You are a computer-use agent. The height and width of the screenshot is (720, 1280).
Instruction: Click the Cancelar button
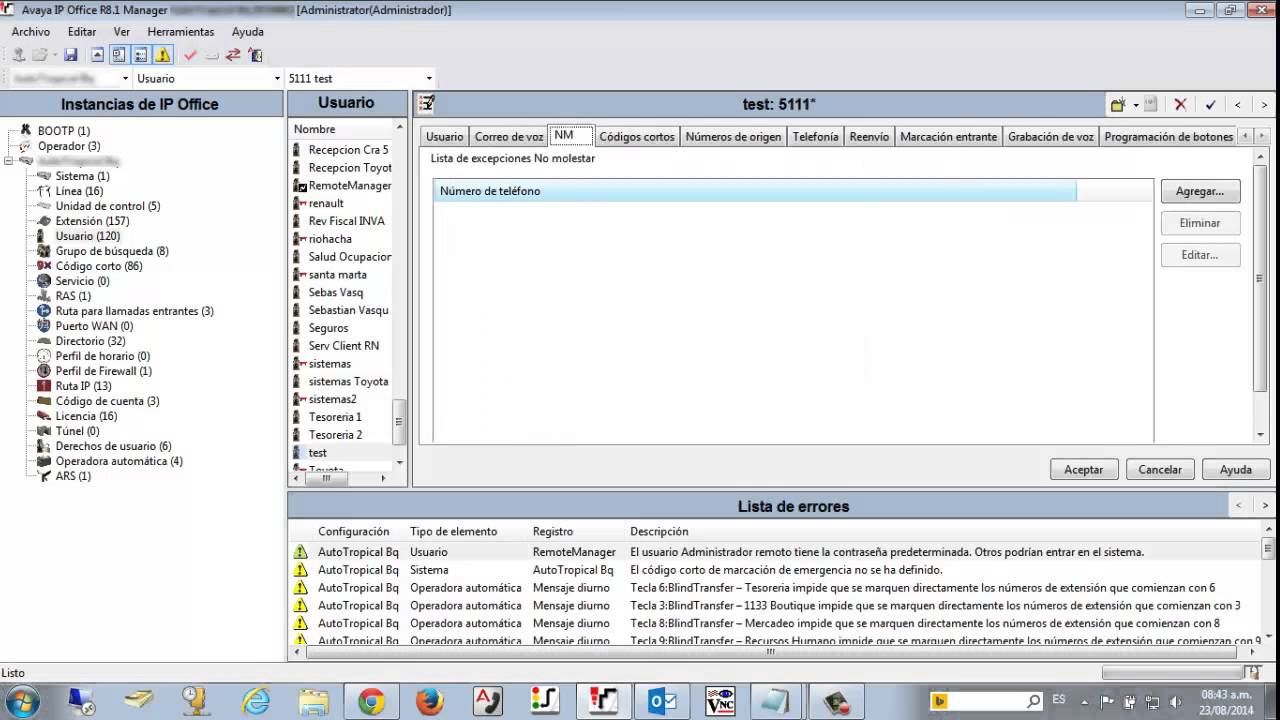click(x=1160, y=469)
